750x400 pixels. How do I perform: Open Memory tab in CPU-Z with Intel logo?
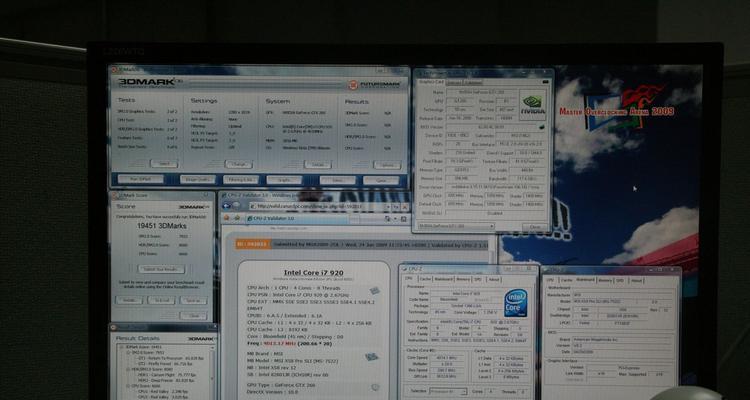click(462, 279)
